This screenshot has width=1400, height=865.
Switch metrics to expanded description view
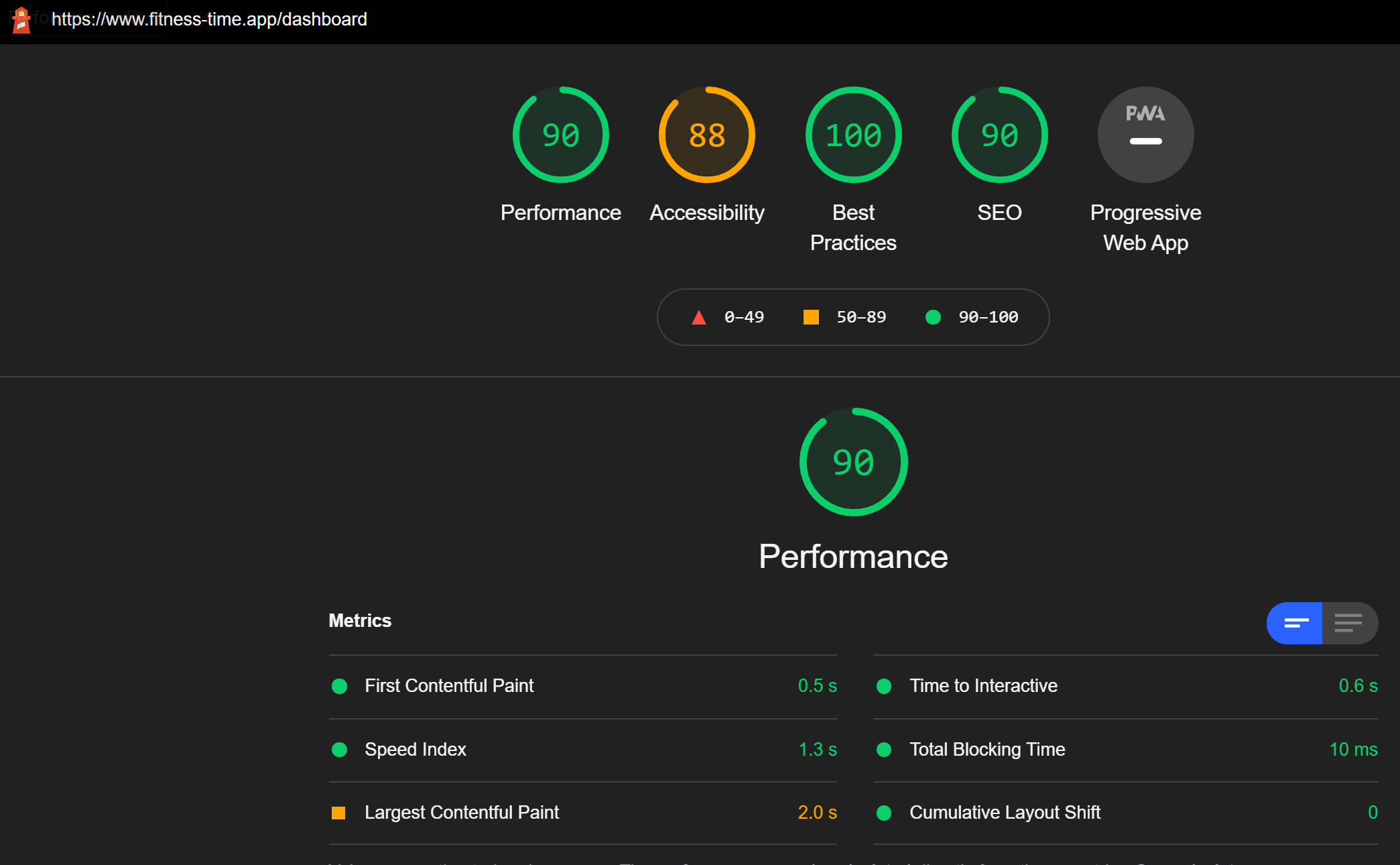[x=1348, y=623]
